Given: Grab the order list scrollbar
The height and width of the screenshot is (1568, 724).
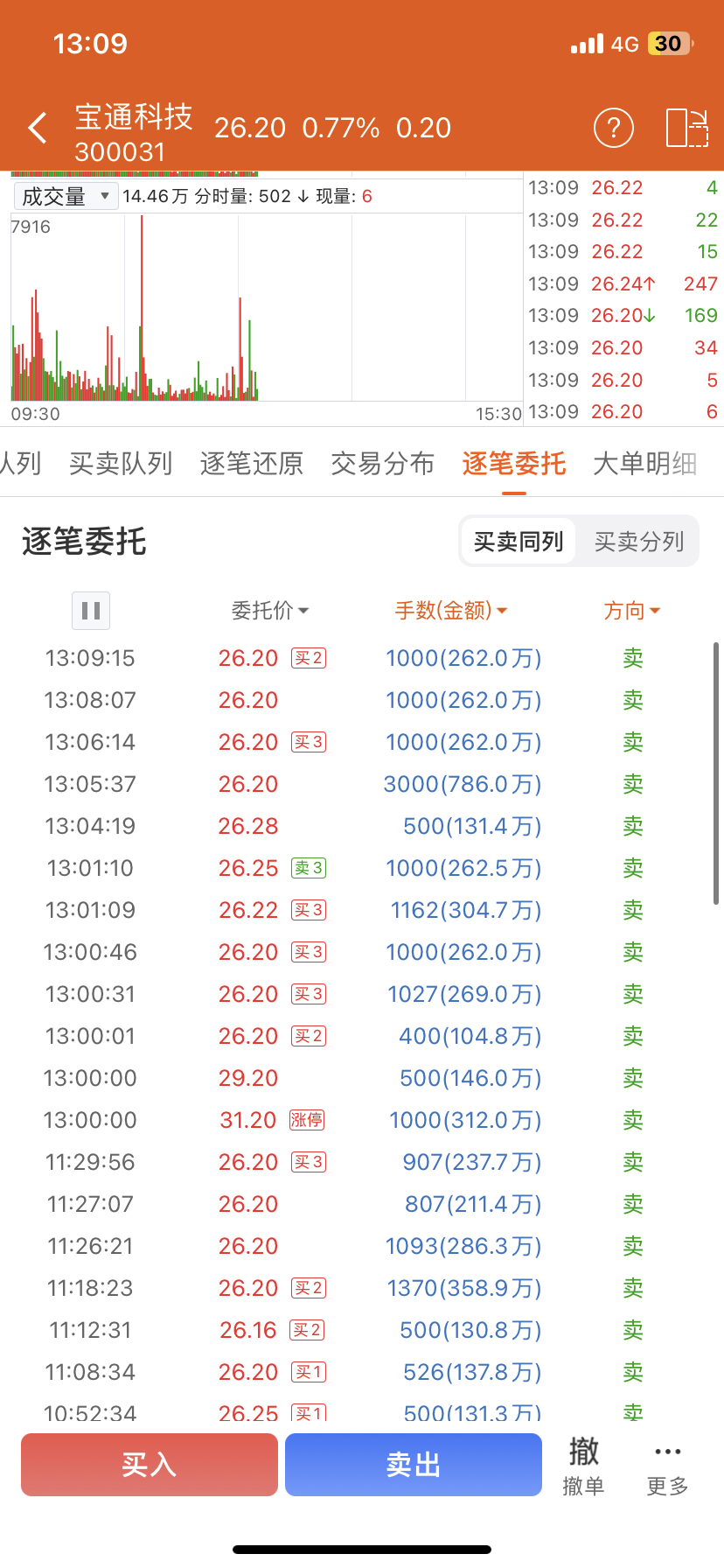Looking at the screenshot, I should [716, 773].
